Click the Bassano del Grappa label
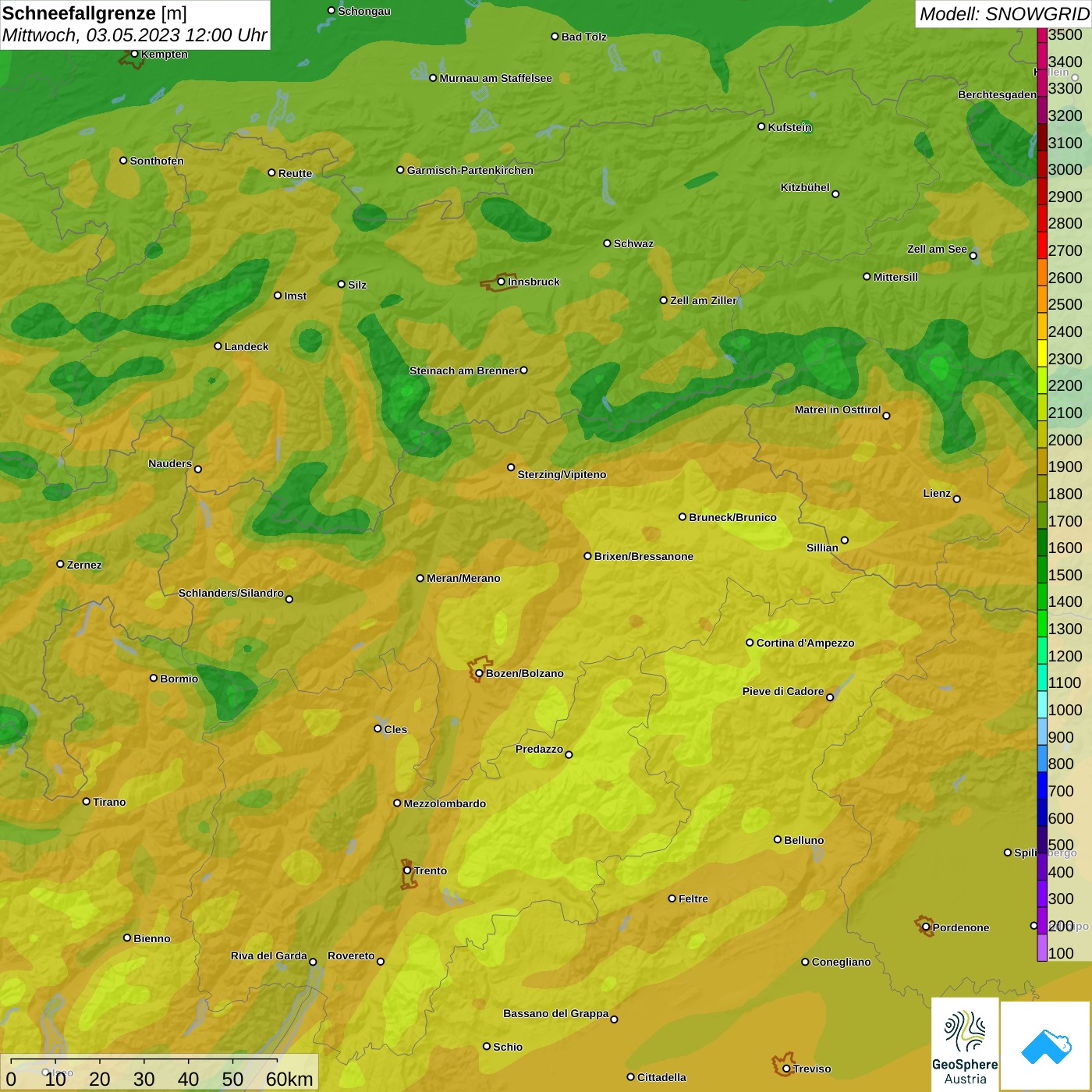Image resolution: width=1092 pixels, height=1092 pixels. [556, 1013]
